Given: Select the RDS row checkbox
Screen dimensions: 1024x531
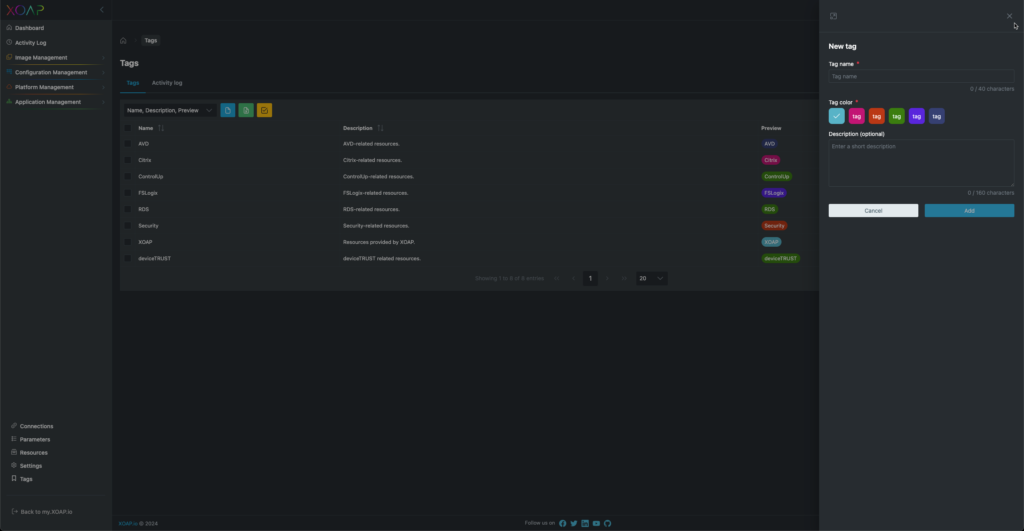Looking at the screenshot, I should coord(128,209).
